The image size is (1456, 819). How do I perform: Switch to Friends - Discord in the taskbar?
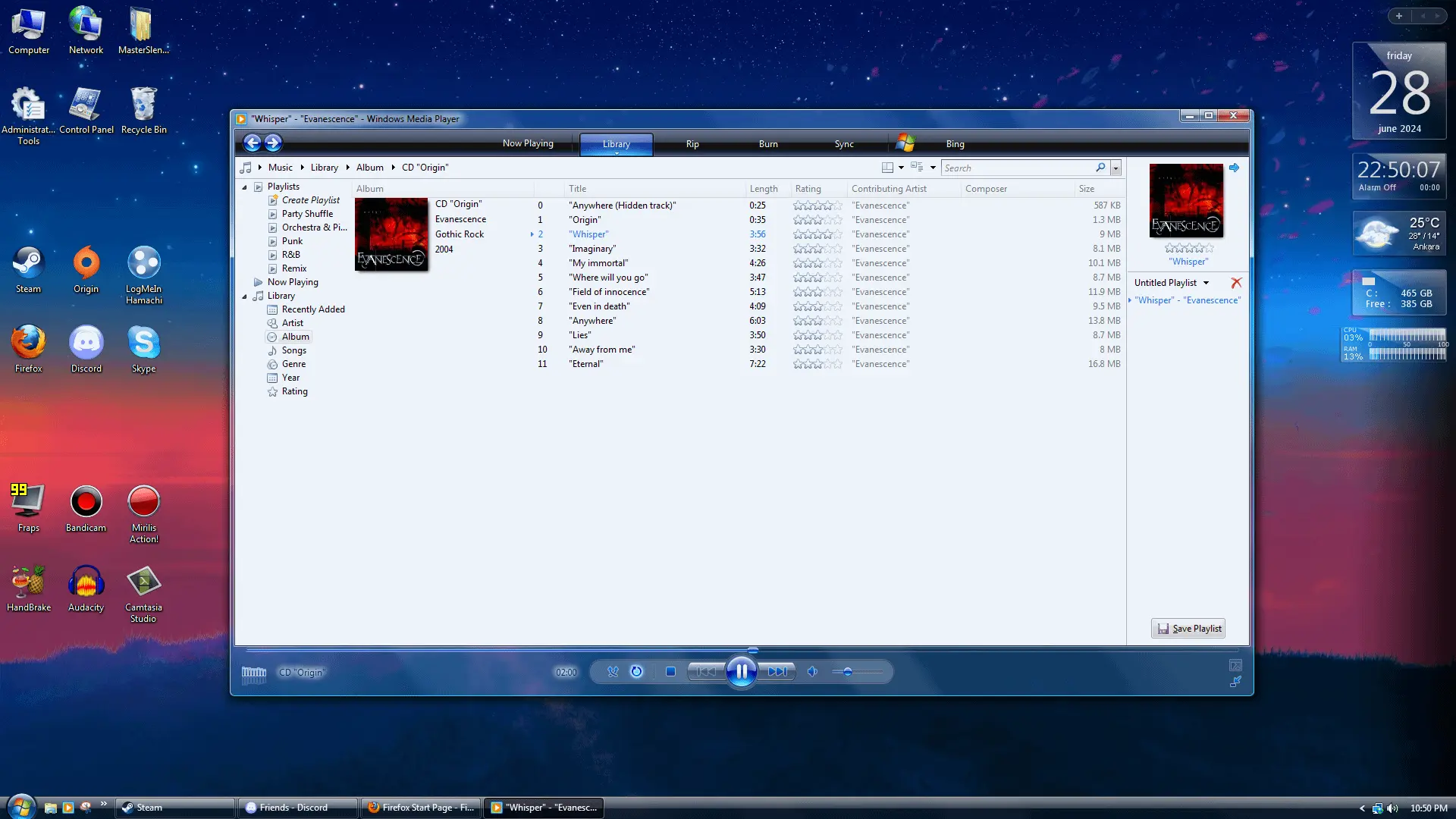(x=297, y=808)
